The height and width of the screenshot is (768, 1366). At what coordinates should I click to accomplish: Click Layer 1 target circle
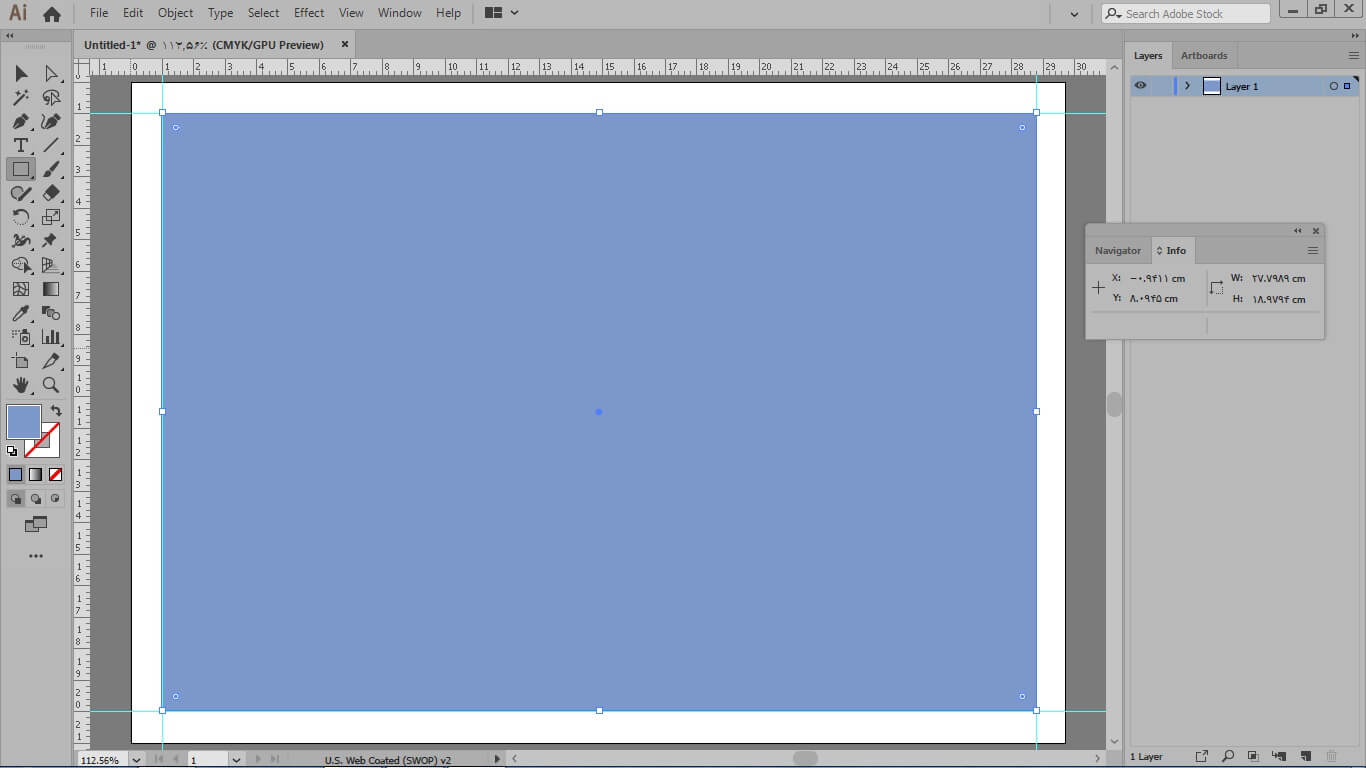tap(1333, 87)
